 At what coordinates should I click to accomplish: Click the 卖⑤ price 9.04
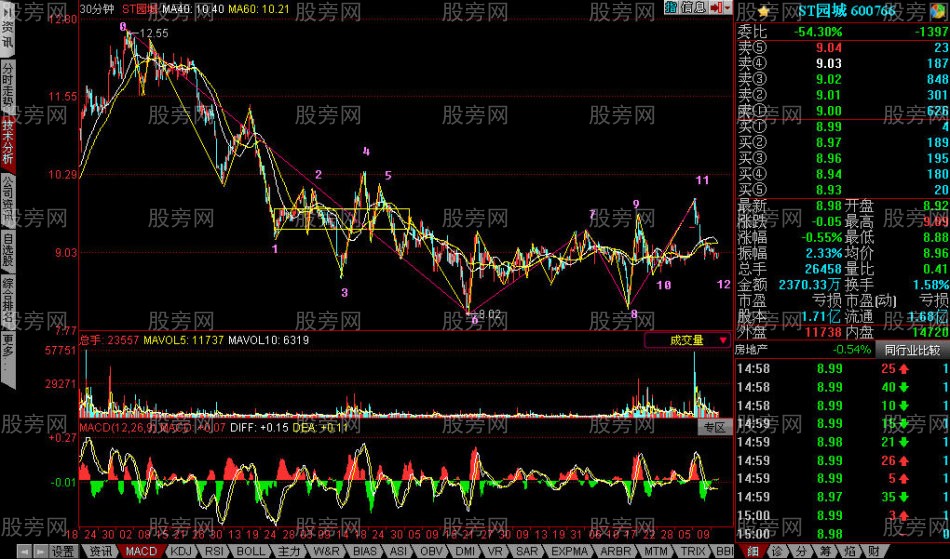click(828, 48)
